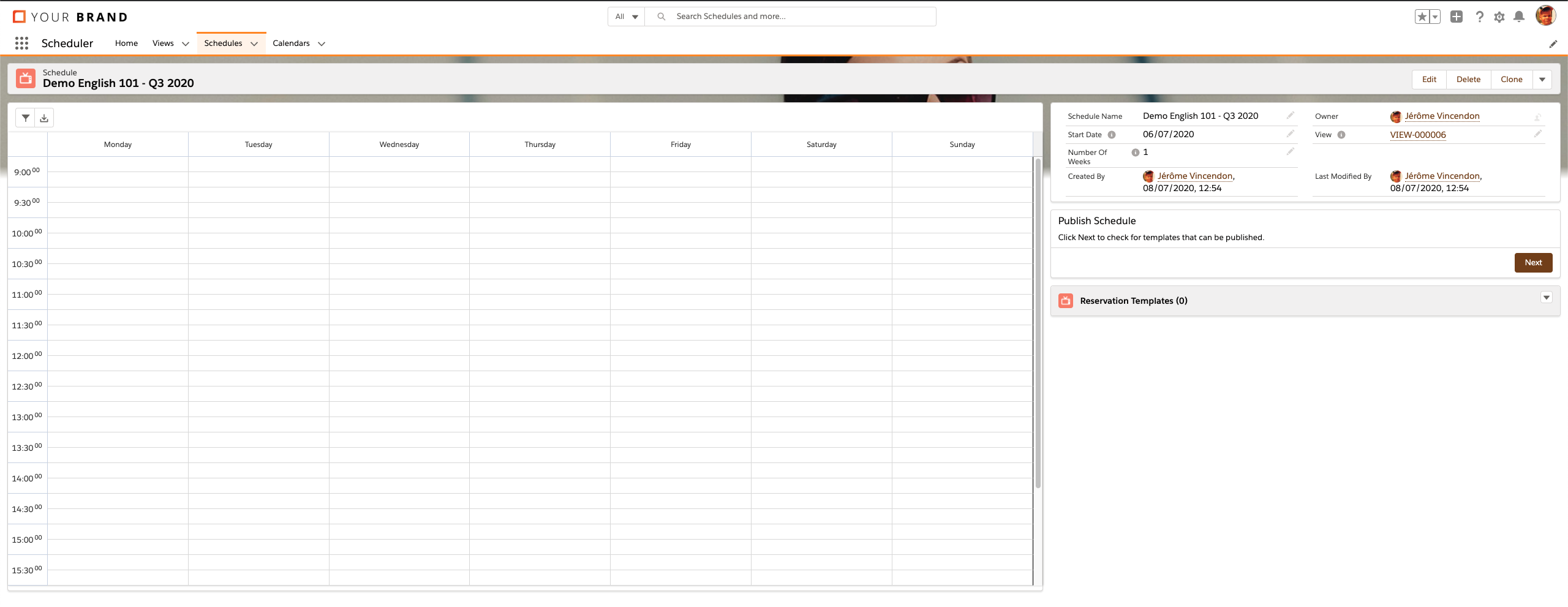Open the notifications bell icon
1568x607 pixels.
point(1520,17)
